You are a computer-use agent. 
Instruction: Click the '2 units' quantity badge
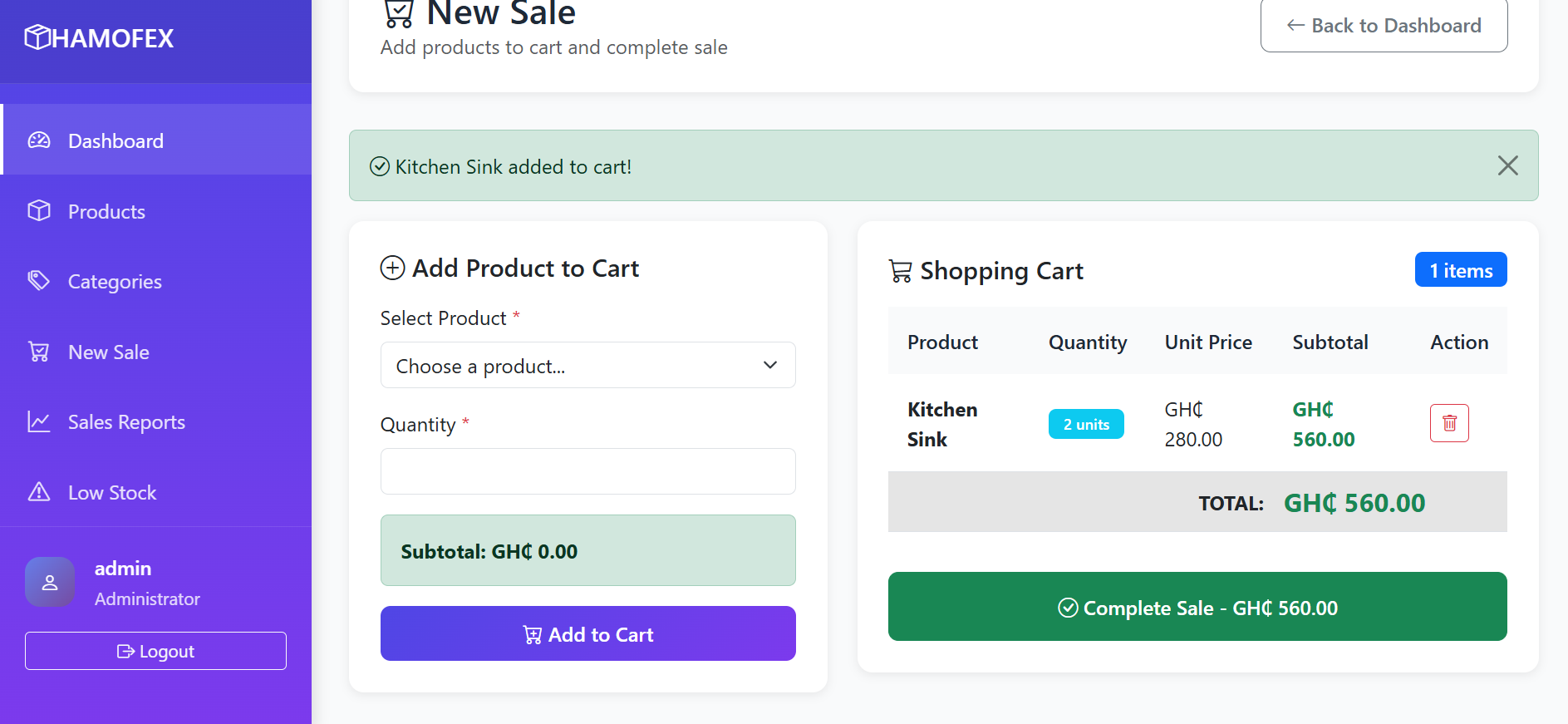[x=1086, y=423]
